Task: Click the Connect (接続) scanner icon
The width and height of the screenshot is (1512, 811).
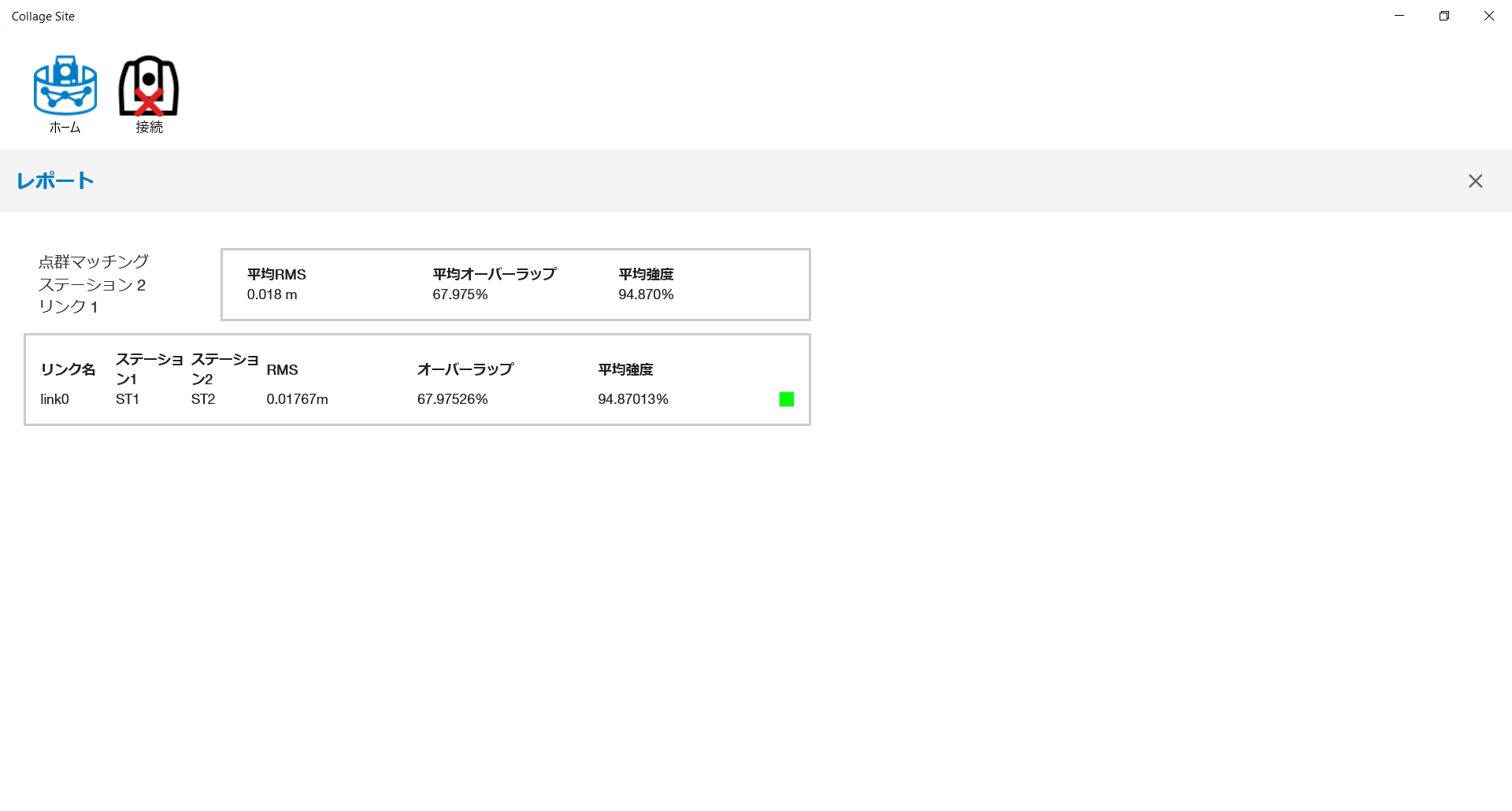Action: [x=149, y=87]
